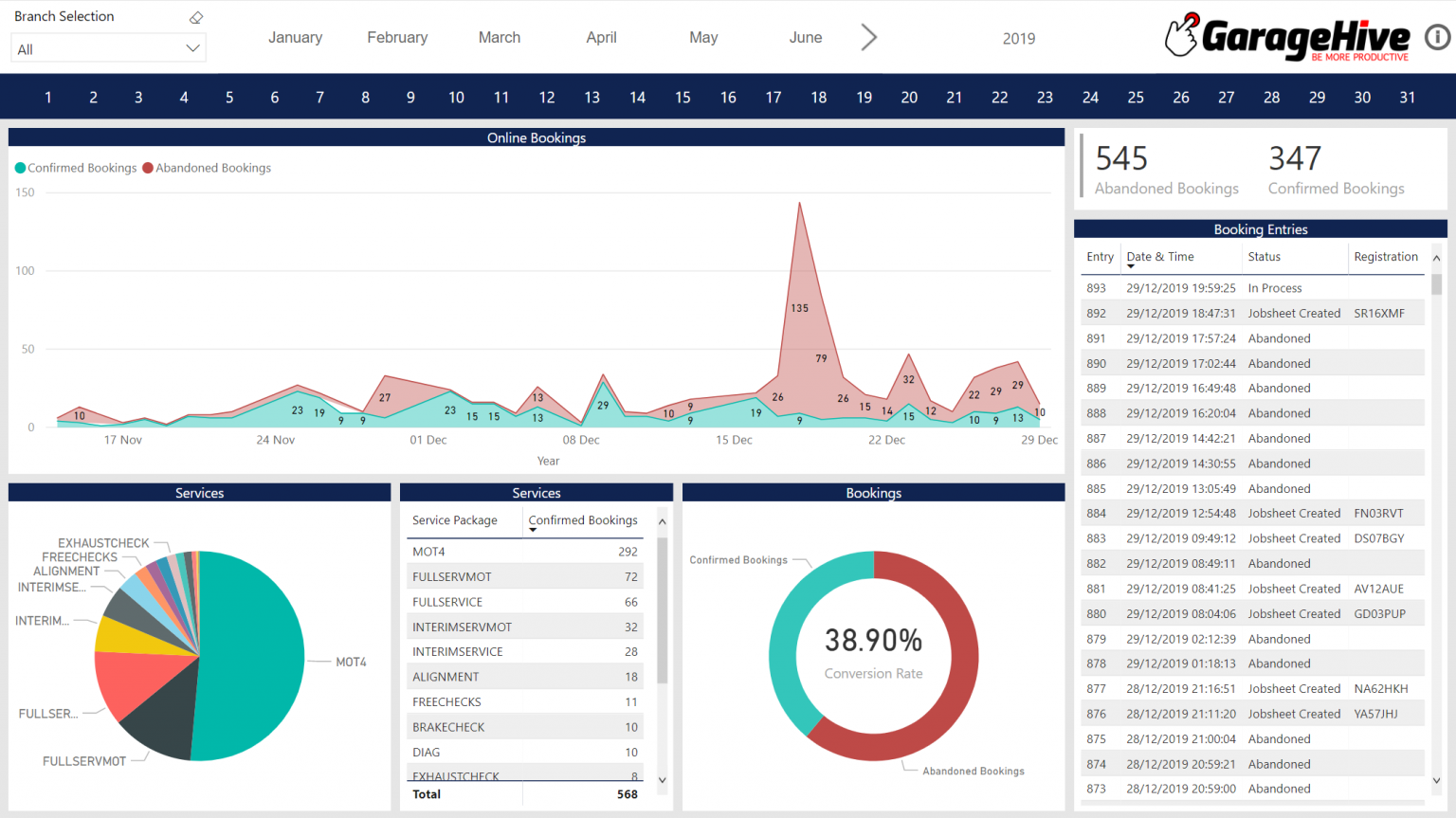This screenshot has height=818, width=1456.
Task: Open the Branch Selection dropdown
Action: 107,48
